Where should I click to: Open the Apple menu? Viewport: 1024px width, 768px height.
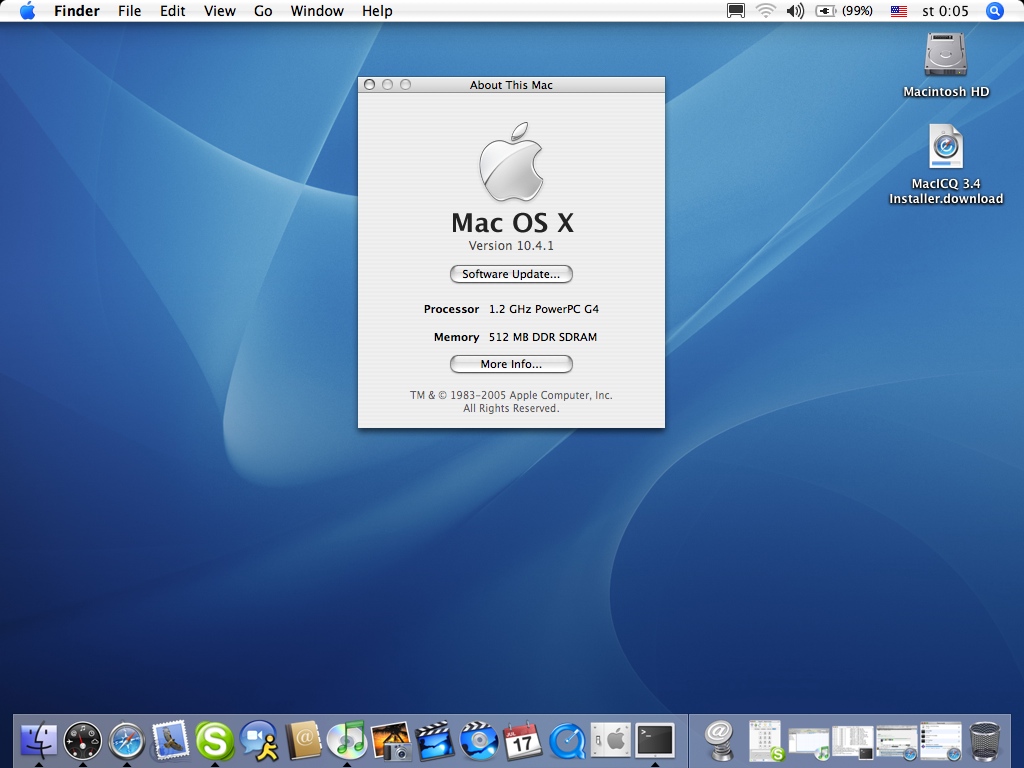pos(27,11)
